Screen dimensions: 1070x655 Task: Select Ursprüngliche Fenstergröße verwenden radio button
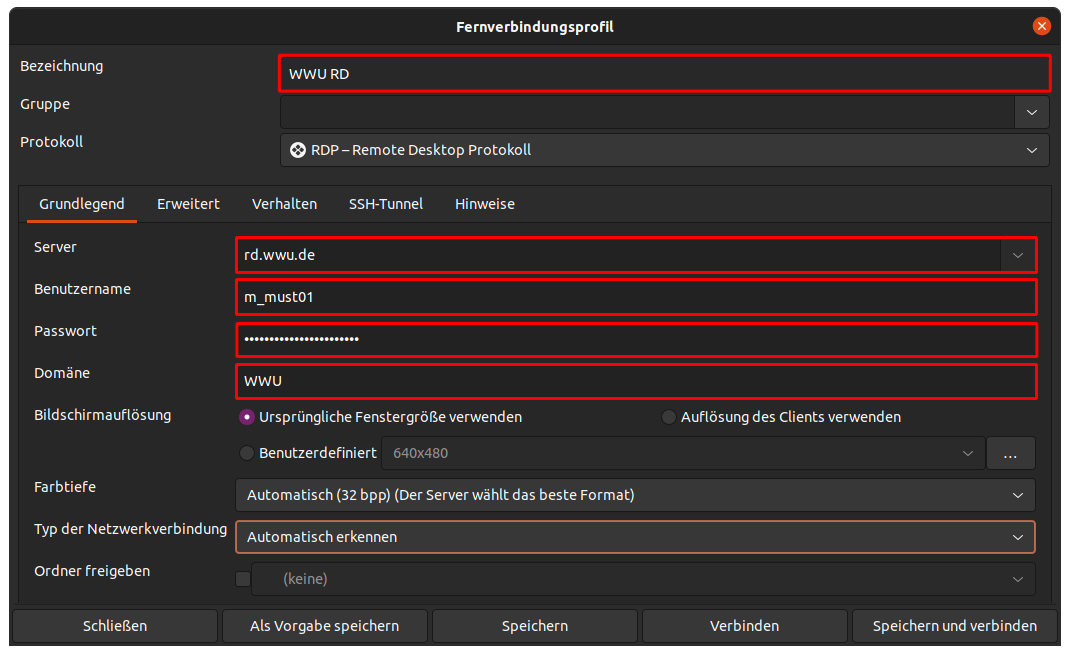(x=247, y=417)
